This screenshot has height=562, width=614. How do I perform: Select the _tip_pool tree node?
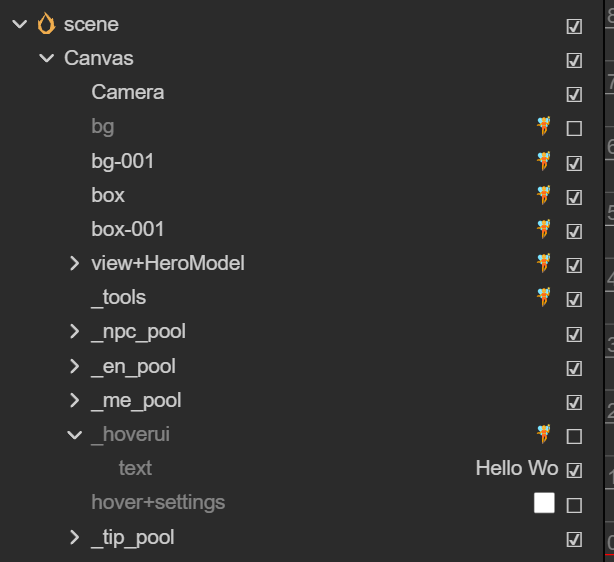pos(132,537)
